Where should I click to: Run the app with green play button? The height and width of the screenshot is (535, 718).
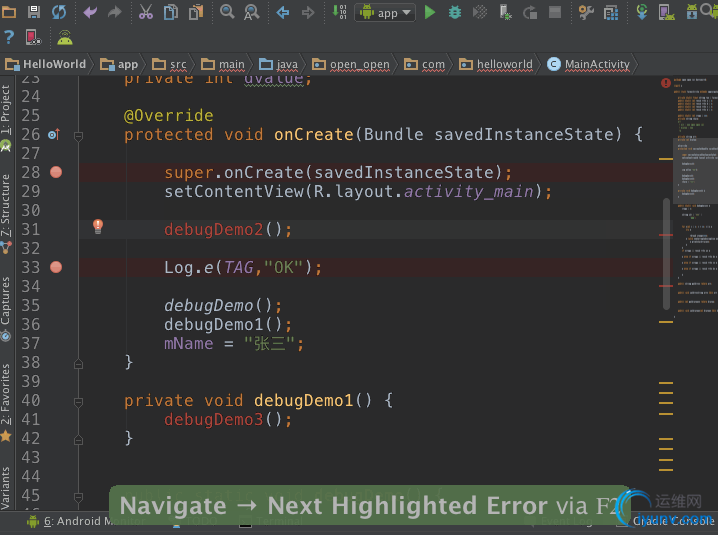coord(430,12)
